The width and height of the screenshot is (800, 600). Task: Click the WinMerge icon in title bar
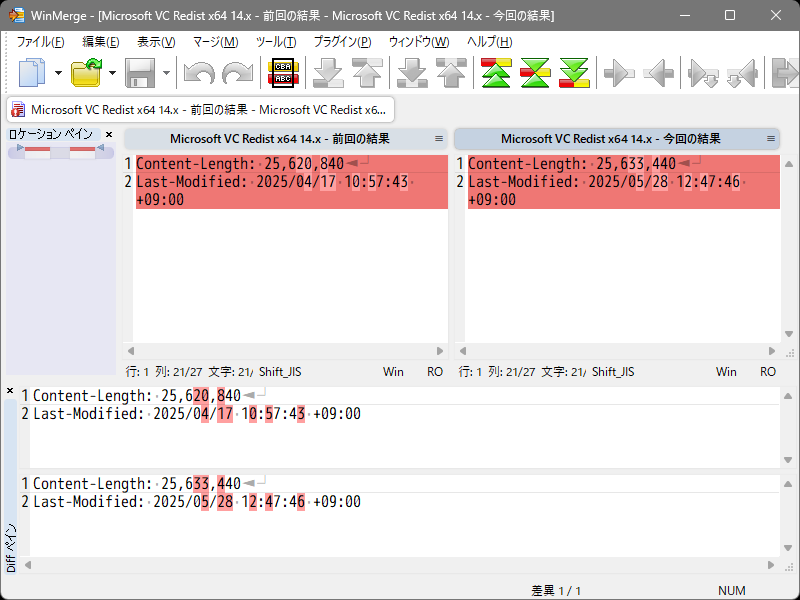tap(17, 15)
